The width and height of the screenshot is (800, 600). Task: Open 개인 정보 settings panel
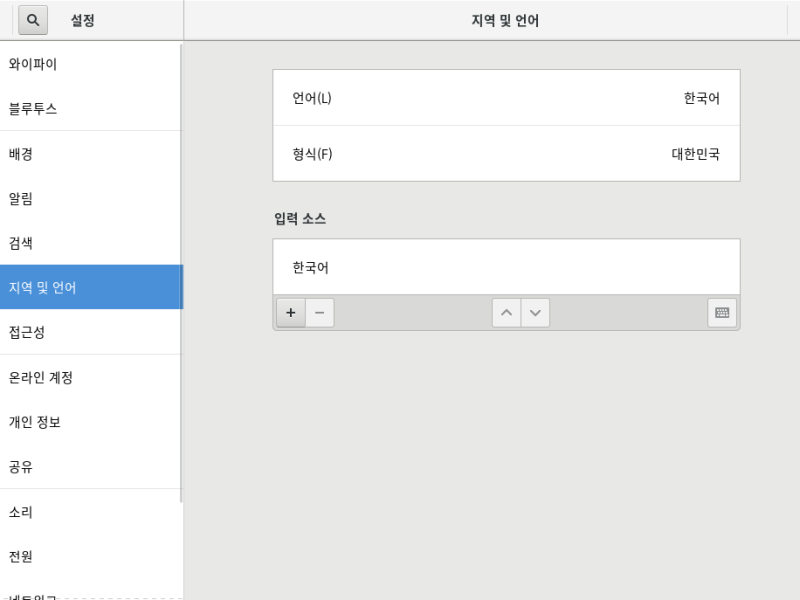(91, 422)
